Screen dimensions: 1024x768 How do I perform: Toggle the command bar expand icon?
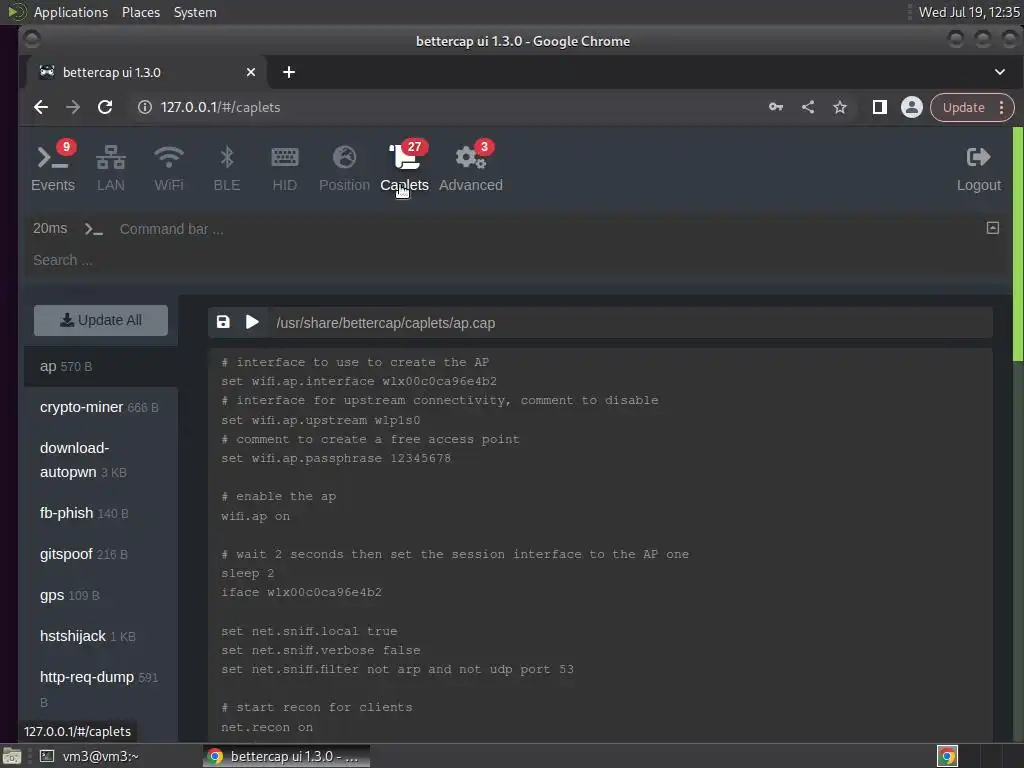[993, 228]
